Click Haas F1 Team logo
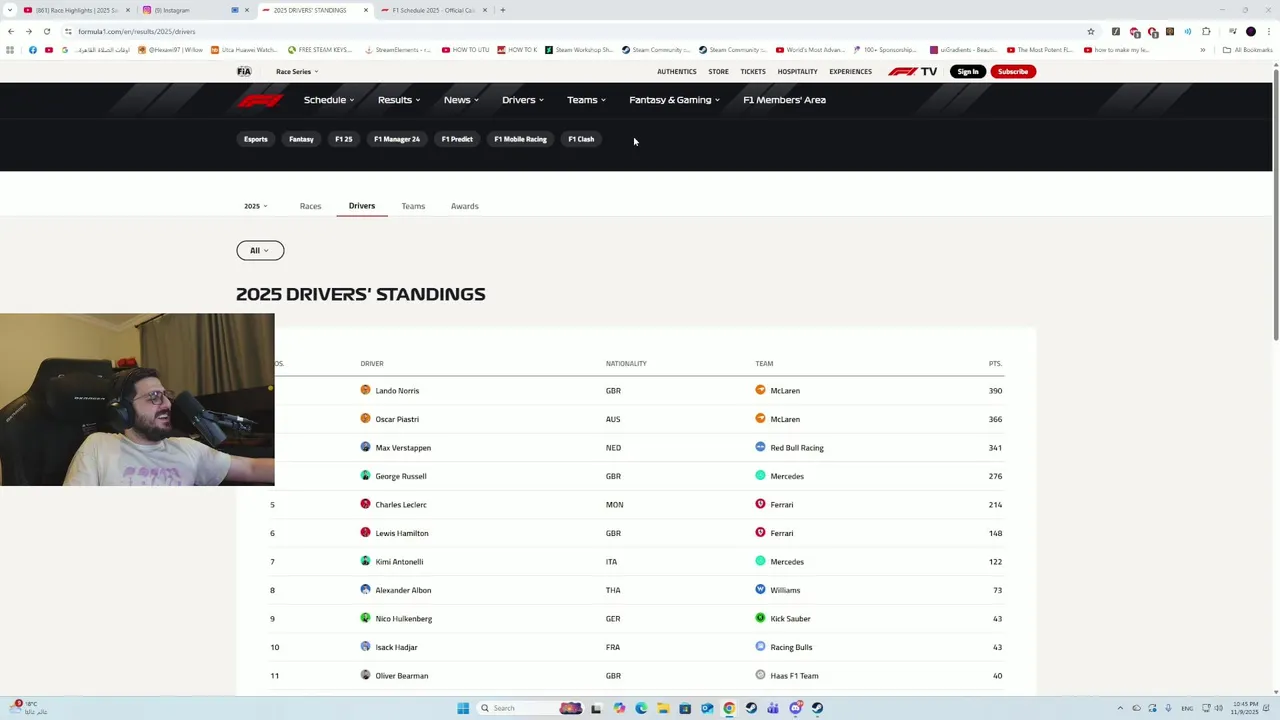Viewport: 1280px width, 720px height. [x=760, y=675]
